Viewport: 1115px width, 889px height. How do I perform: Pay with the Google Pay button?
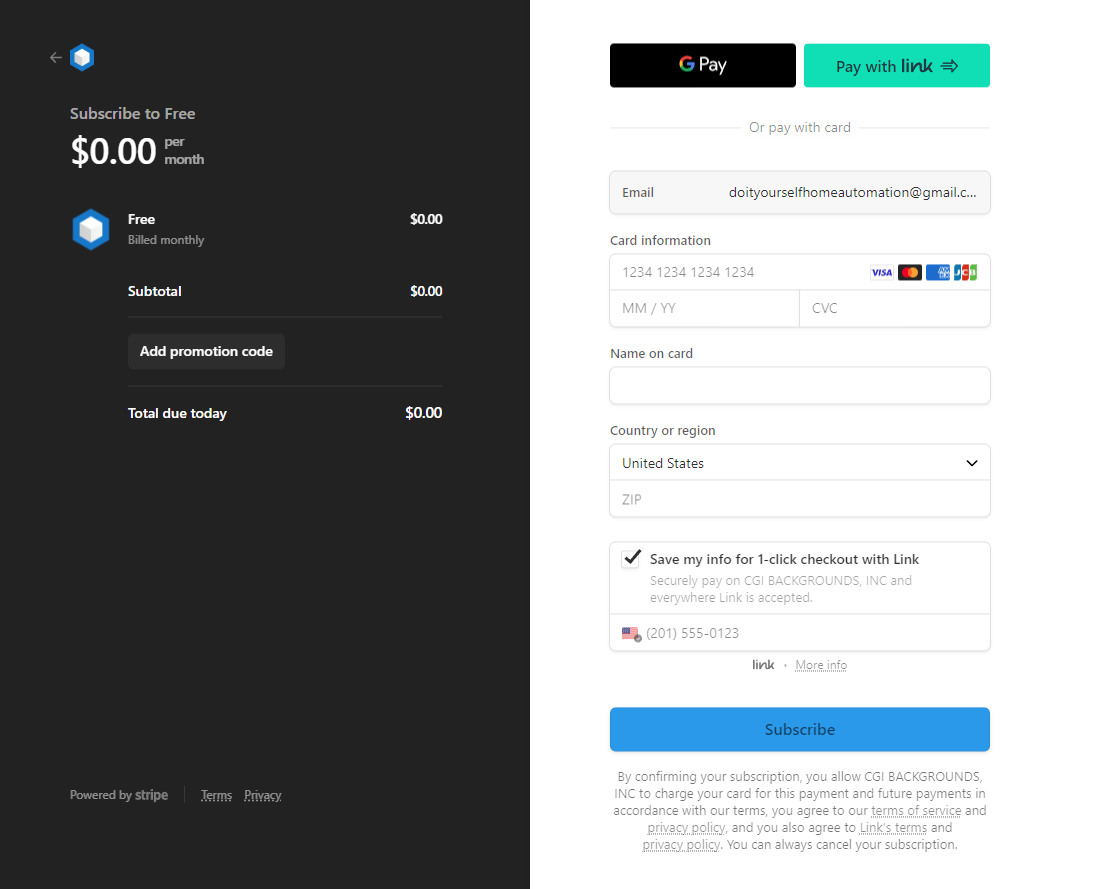[702, 65]
